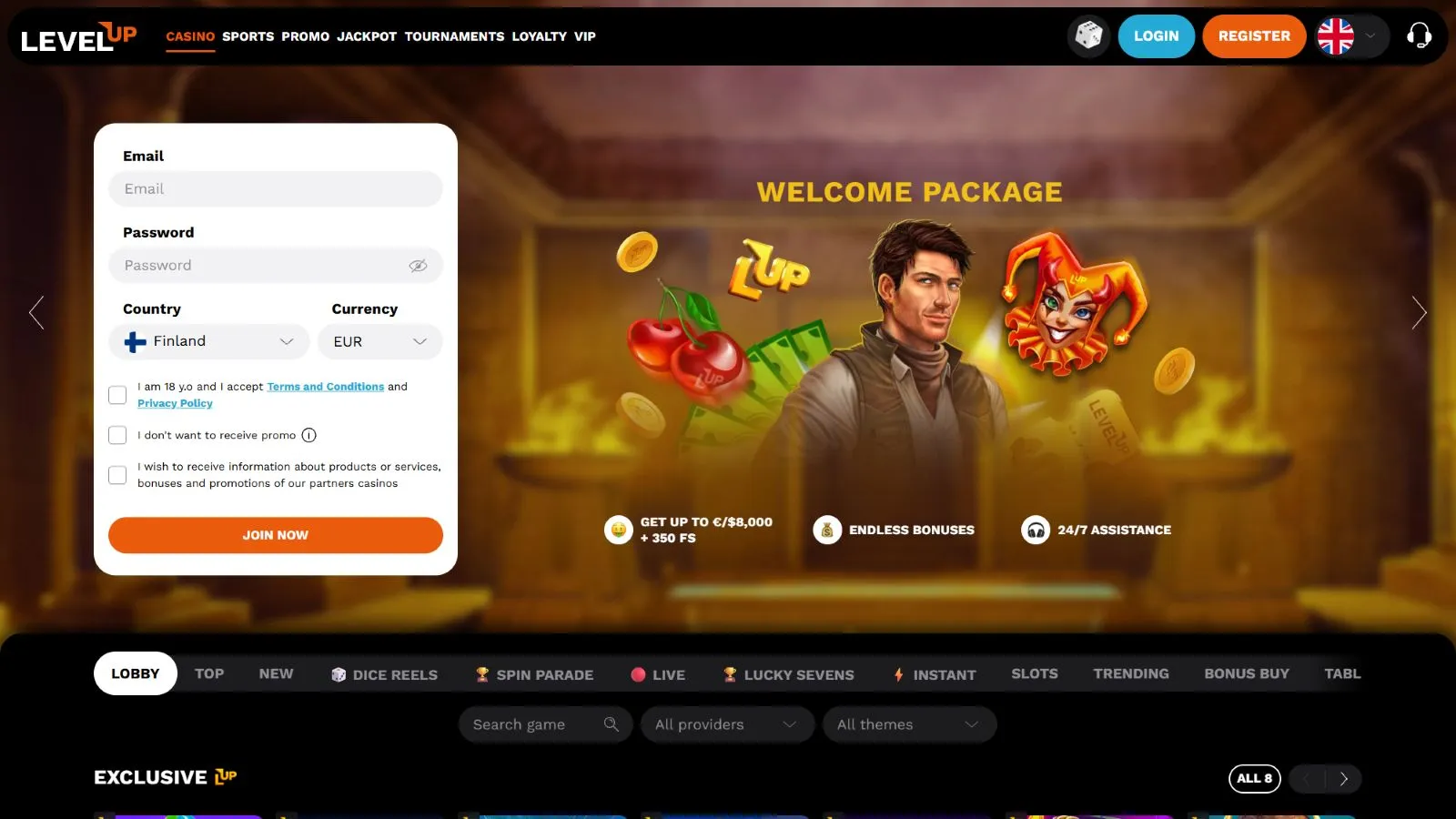
Task: Open the All providers dropdown
Action: coord(727,724)
